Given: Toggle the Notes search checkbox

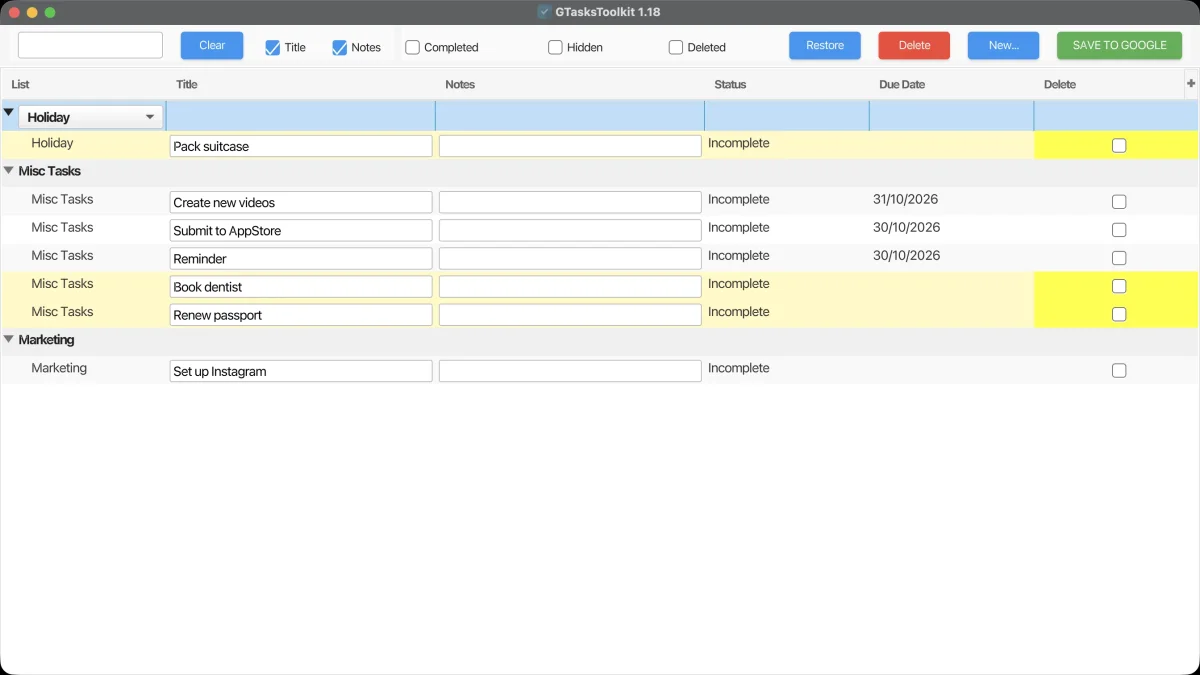Looking at the screenshot, I should click(x=339, y=47).
